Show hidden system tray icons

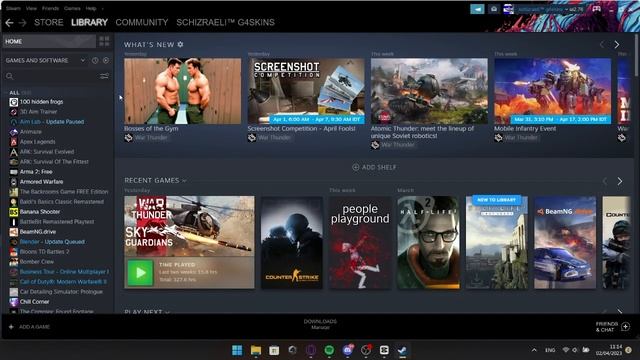(534, 350)
